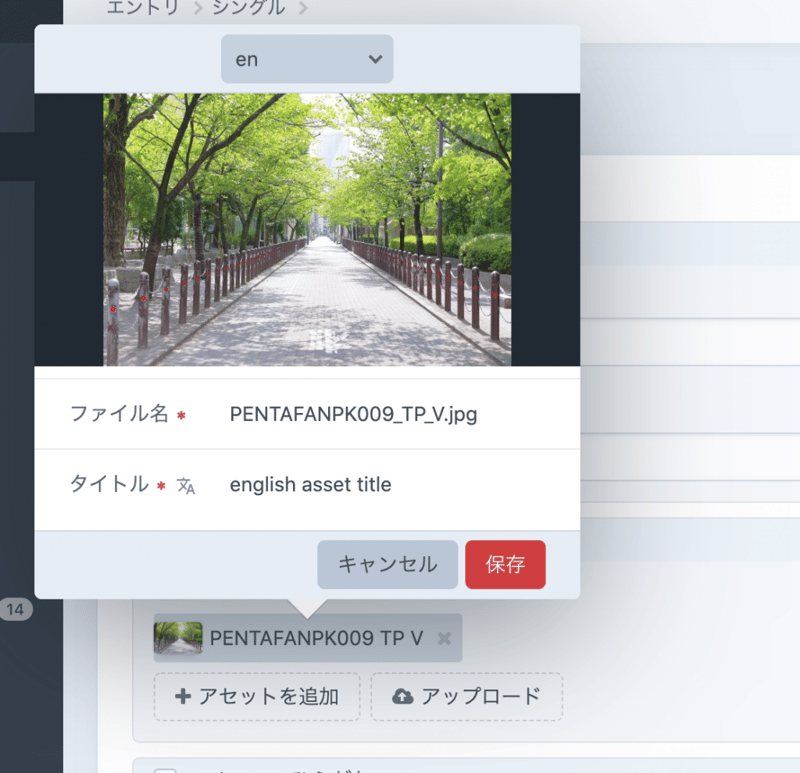The width and height of the screenshot is (800, 773).
Task: Go to エントリ in the breadcrumb
Action: (143, 9)
